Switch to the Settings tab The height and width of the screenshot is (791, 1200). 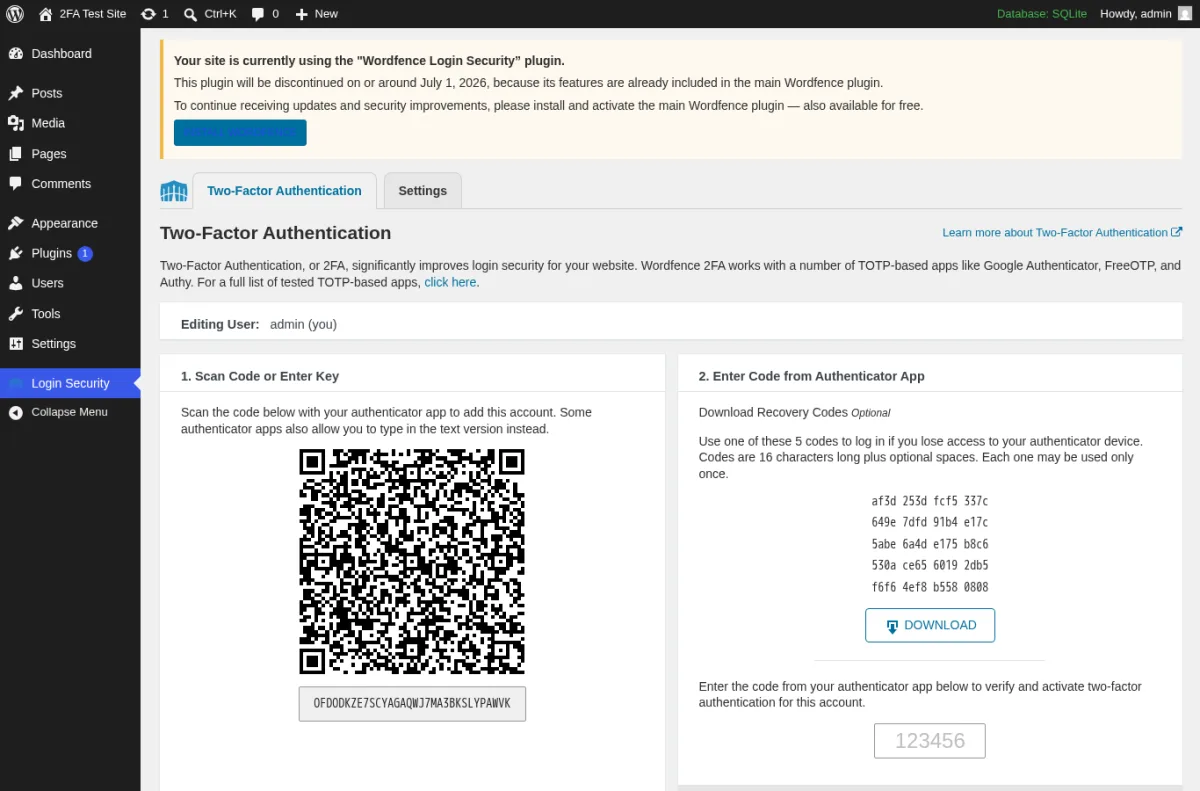pyautogui.click(x=423, y=191)
